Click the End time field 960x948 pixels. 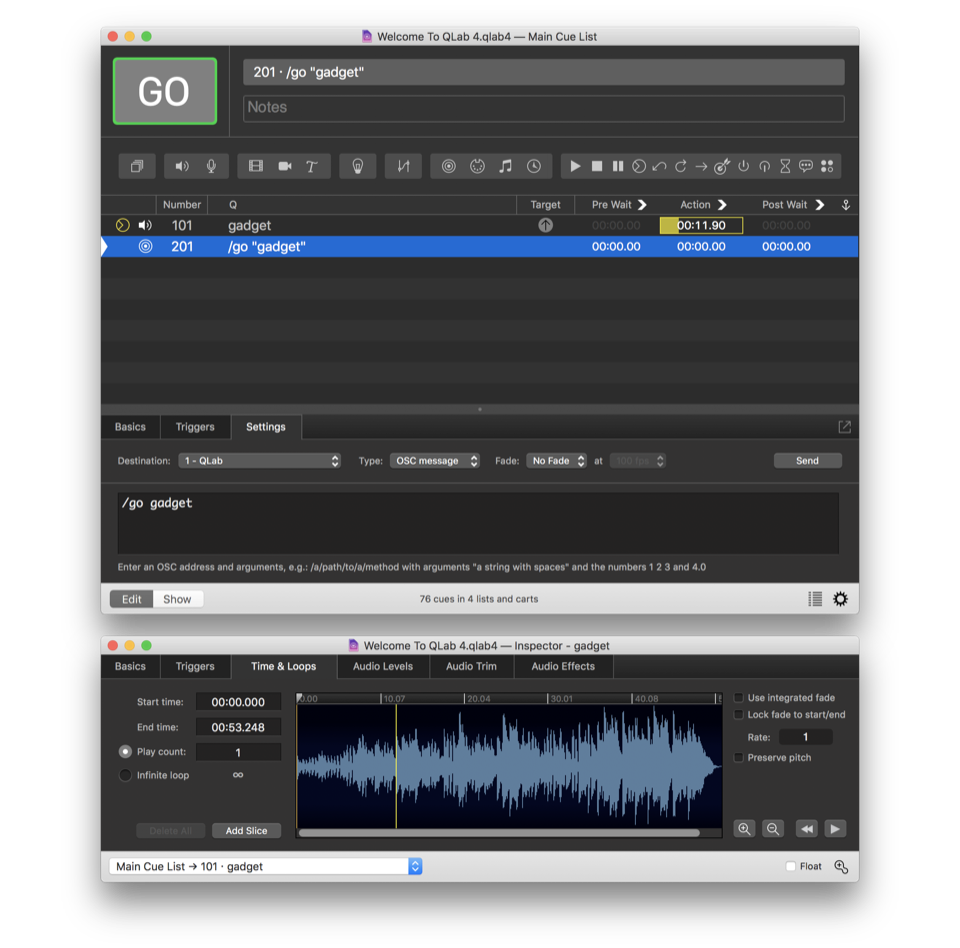(238, 727)
